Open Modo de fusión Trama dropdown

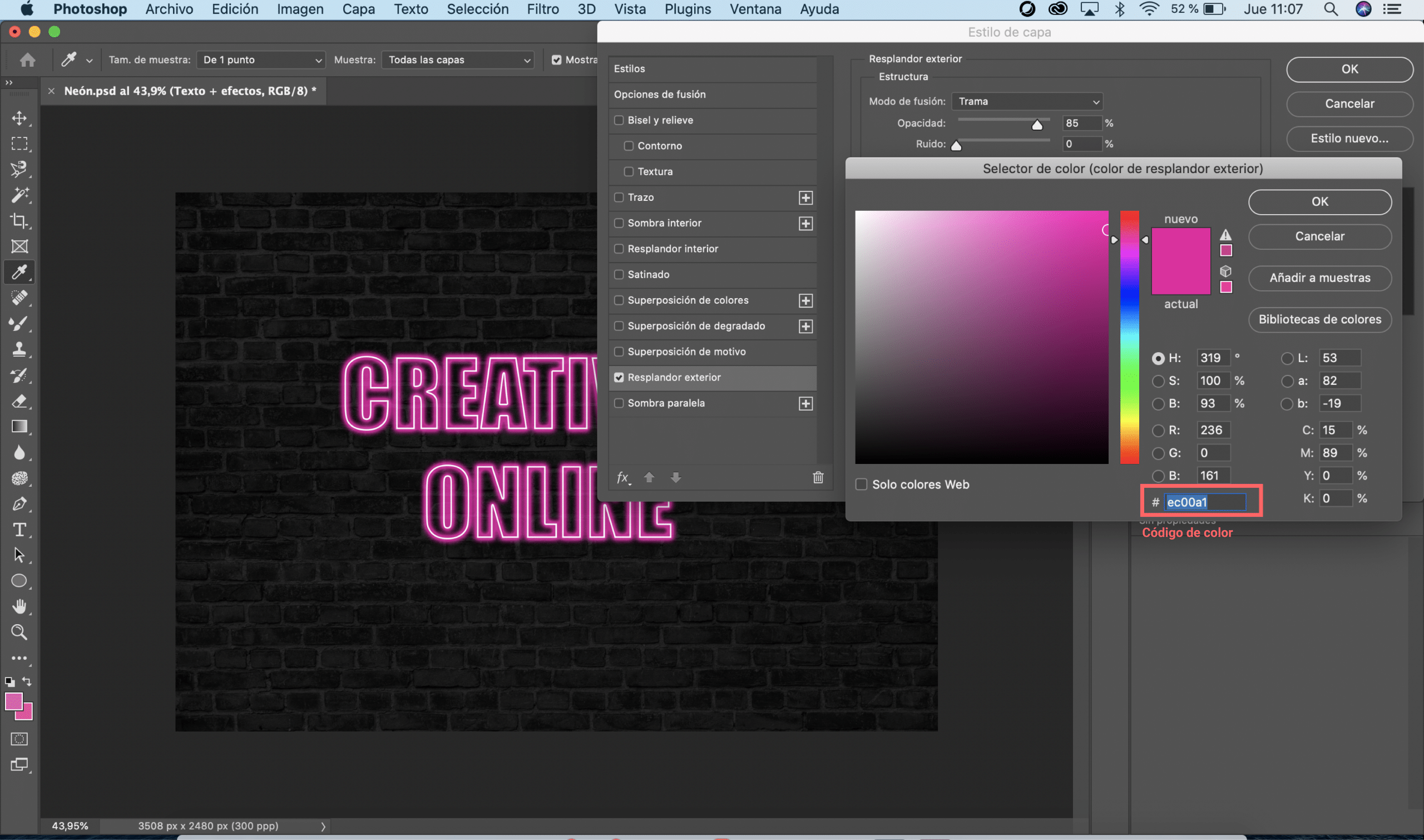1027,101
